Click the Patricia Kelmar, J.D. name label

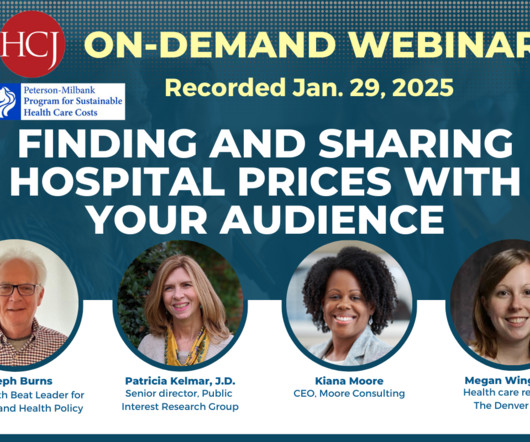click(180, 381)
